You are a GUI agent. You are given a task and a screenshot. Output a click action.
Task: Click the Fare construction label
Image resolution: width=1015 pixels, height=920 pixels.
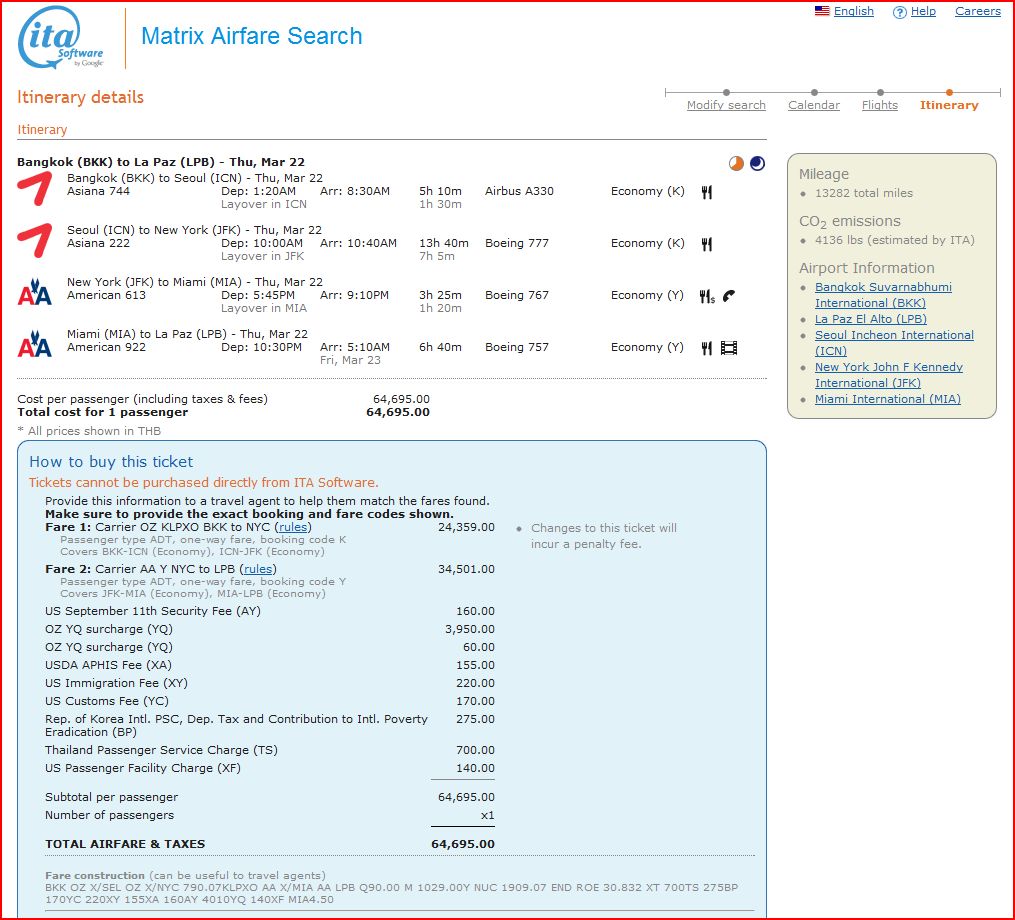(95, 875)
